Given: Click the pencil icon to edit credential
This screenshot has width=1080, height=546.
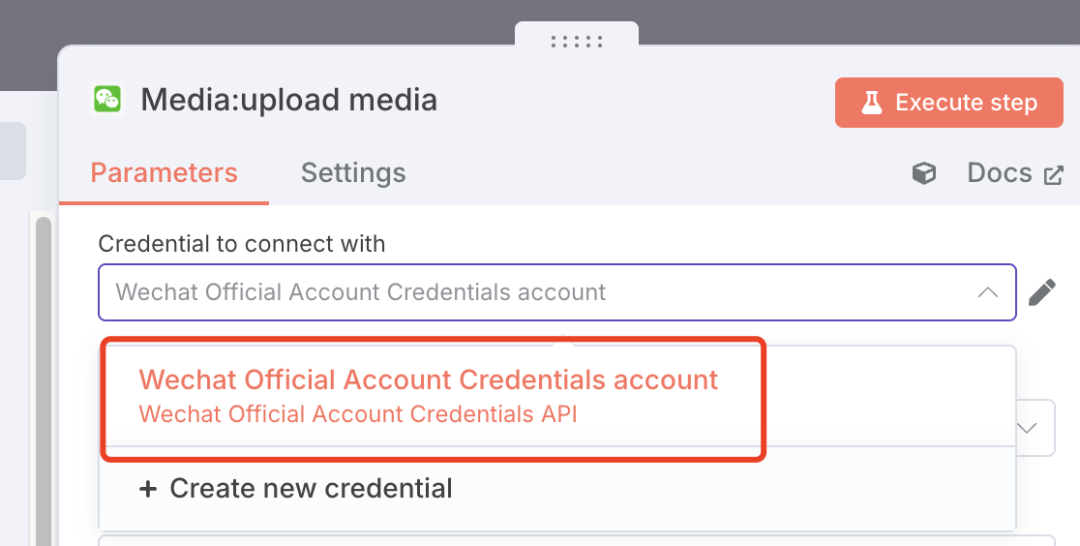Looking at the screenshot, I should 1042,293.
